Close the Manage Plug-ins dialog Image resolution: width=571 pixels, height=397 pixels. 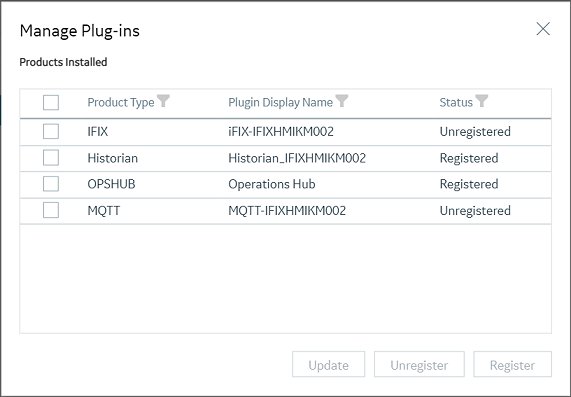[x=543, y=29]
